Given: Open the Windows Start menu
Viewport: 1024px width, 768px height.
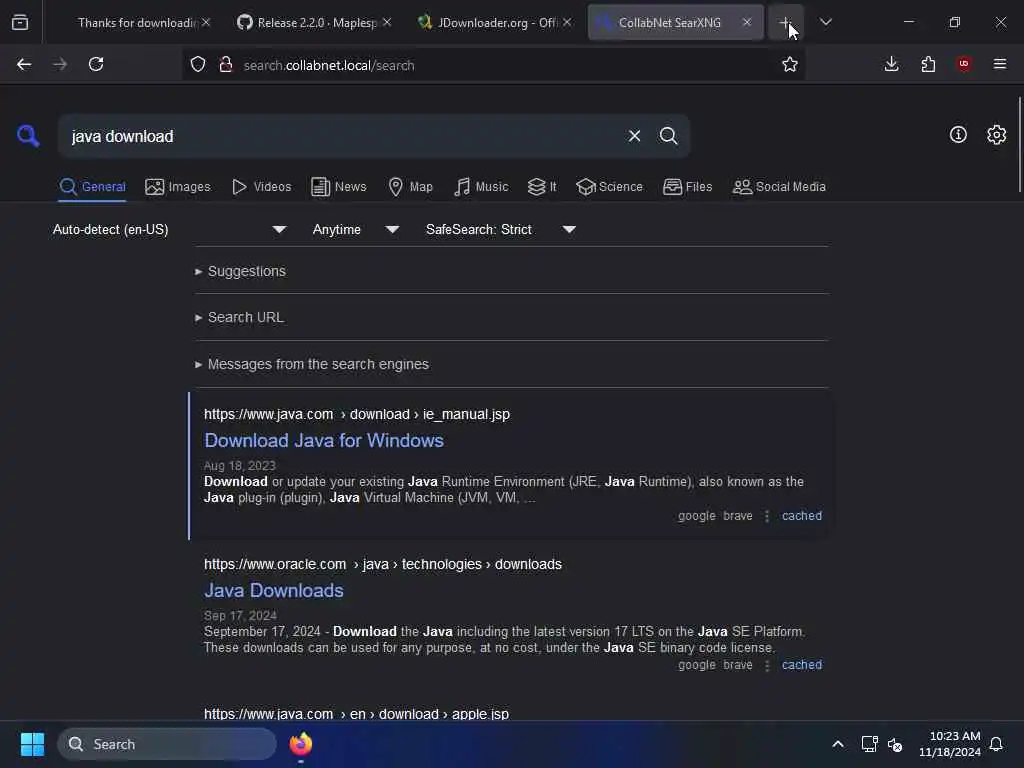Looking at the screenshot, I should pos(32,744).
